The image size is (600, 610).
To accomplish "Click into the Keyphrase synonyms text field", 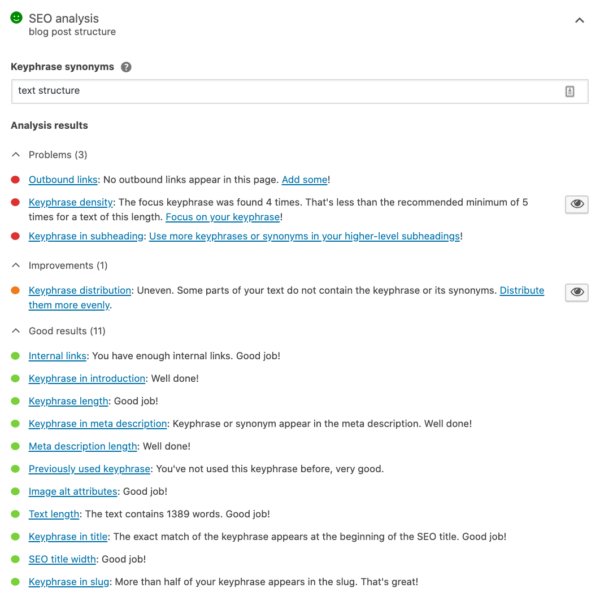I will pyautogui.click(x=300, y=91).
